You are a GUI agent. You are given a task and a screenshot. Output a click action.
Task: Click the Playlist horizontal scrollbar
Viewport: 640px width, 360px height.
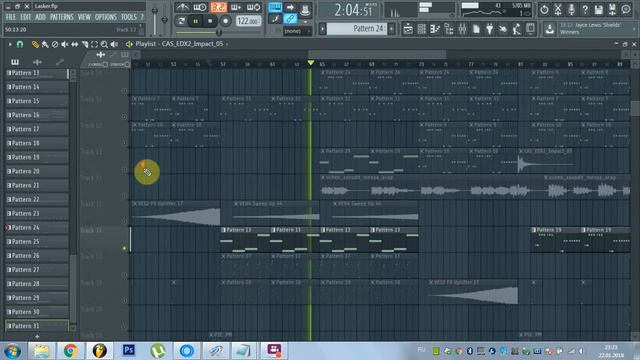pyautogui.click(x=377, y=54)
